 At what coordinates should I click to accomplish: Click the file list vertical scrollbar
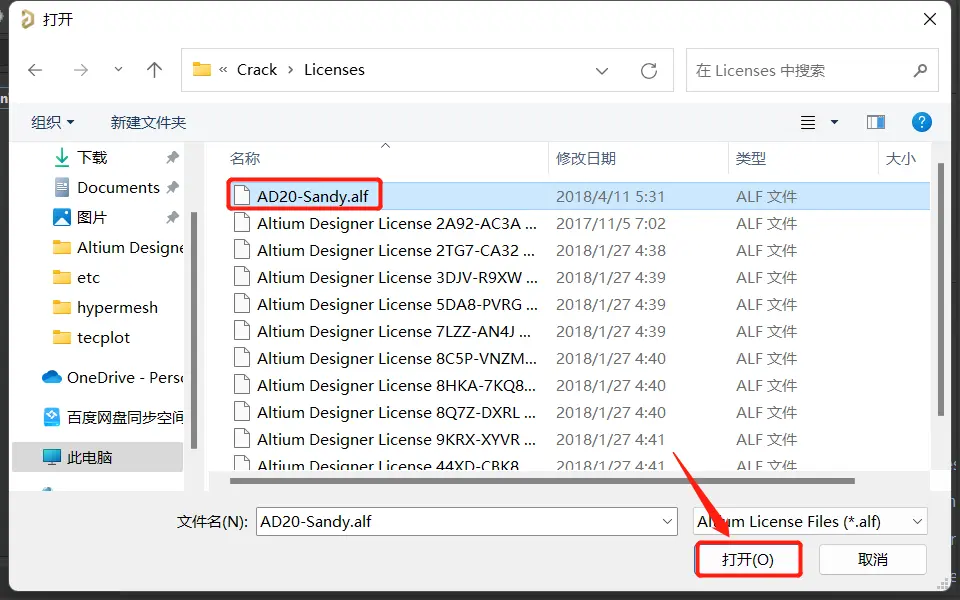click(x=941, y=290)
